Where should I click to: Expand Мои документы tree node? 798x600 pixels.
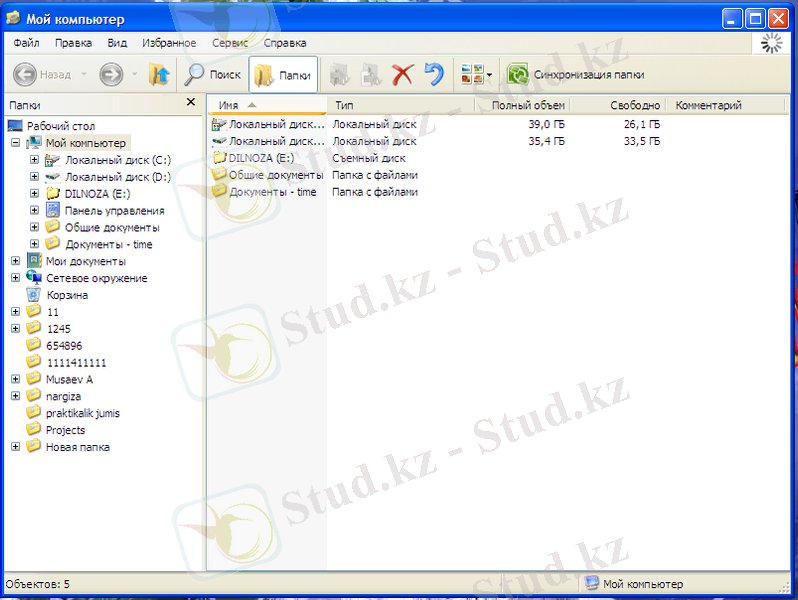pyautogui.click(x=16, y=261)
